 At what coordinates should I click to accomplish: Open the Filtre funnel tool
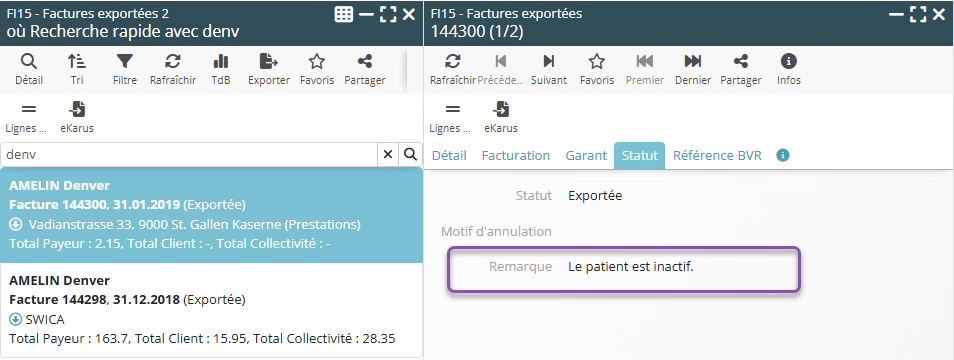coord(125,69)
